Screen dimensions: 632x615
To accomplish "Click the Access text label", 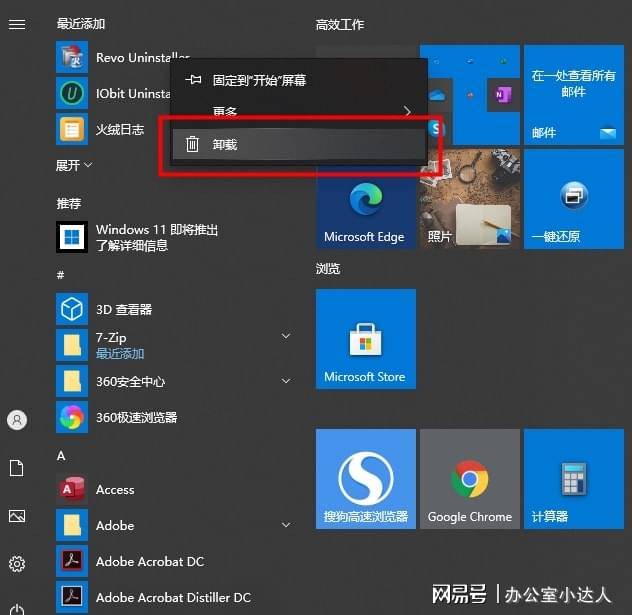I will click(x=115, y=490).
